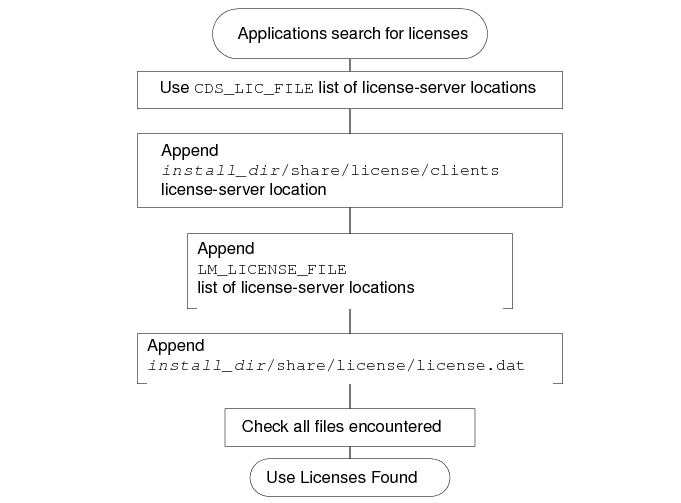Click "Append" above the clients path

(x=189, y=151)
